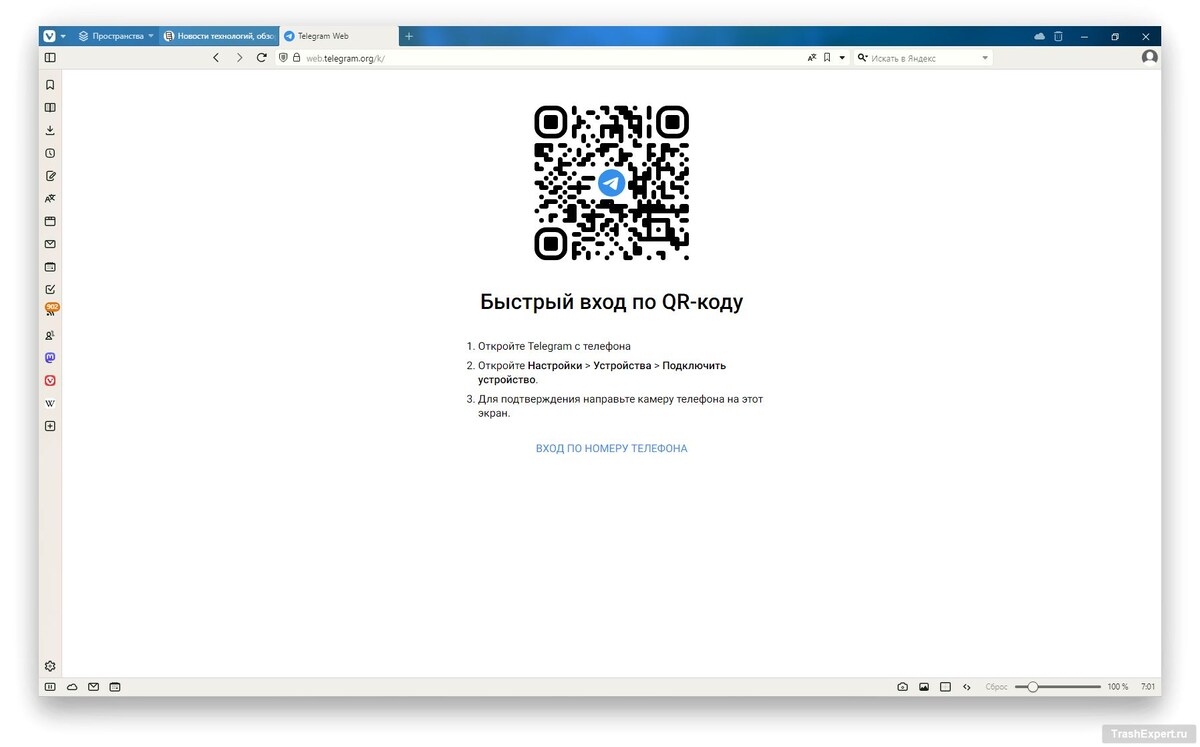Click the 100 % zoom value
The image size is (1200, 747).
coord(1118,687)
